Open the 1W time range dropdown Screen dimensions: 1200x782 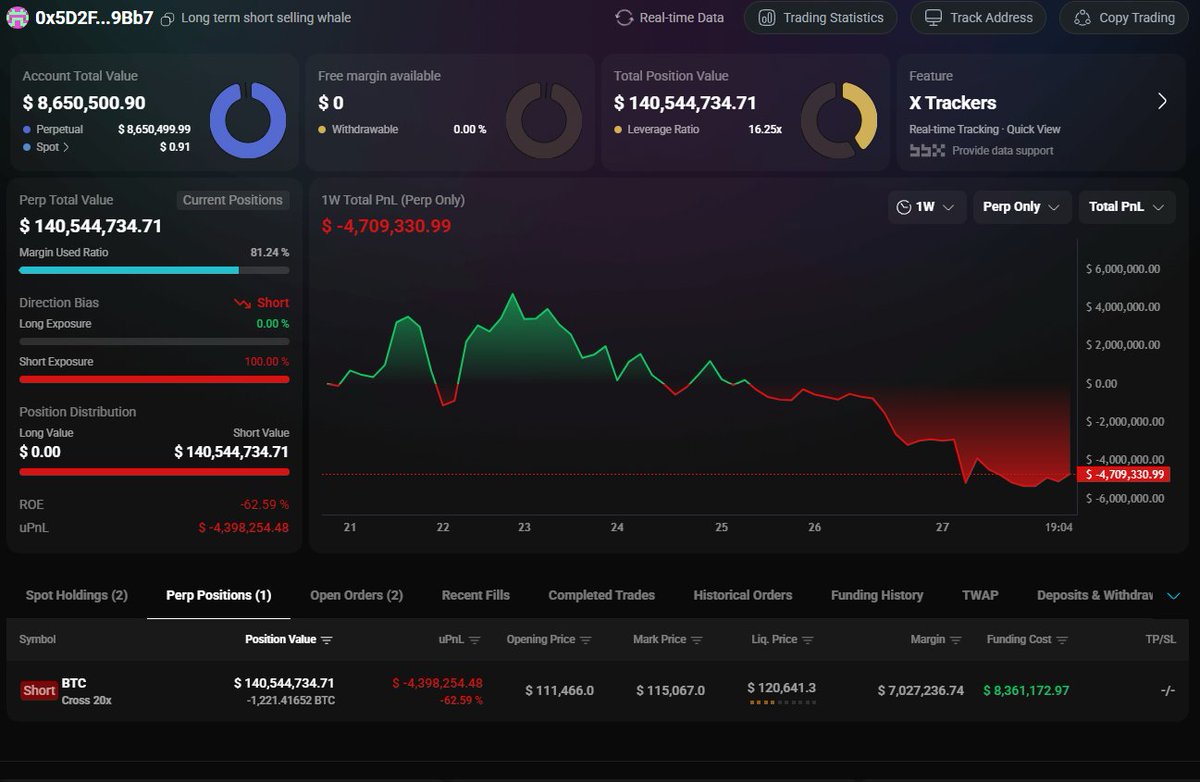pos(927,207)
